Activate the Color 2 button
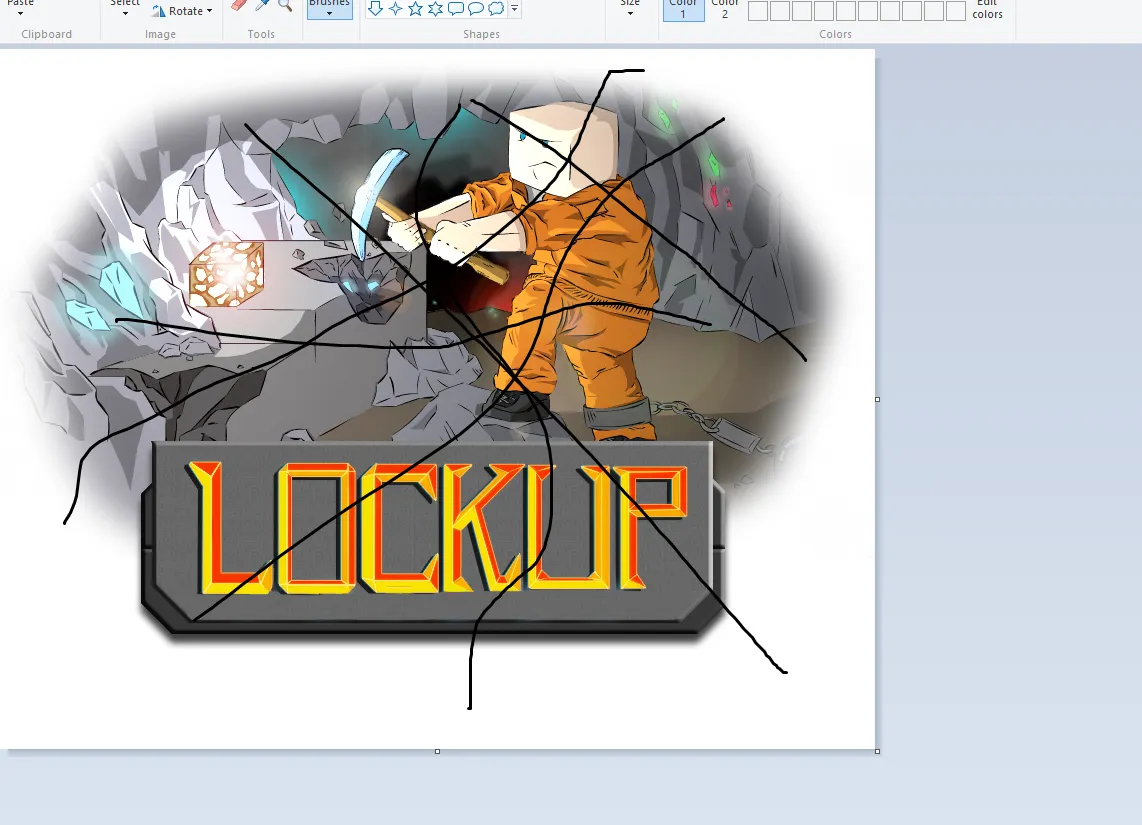The width and height of the screenshot is (1142, 825). (725, 9)
